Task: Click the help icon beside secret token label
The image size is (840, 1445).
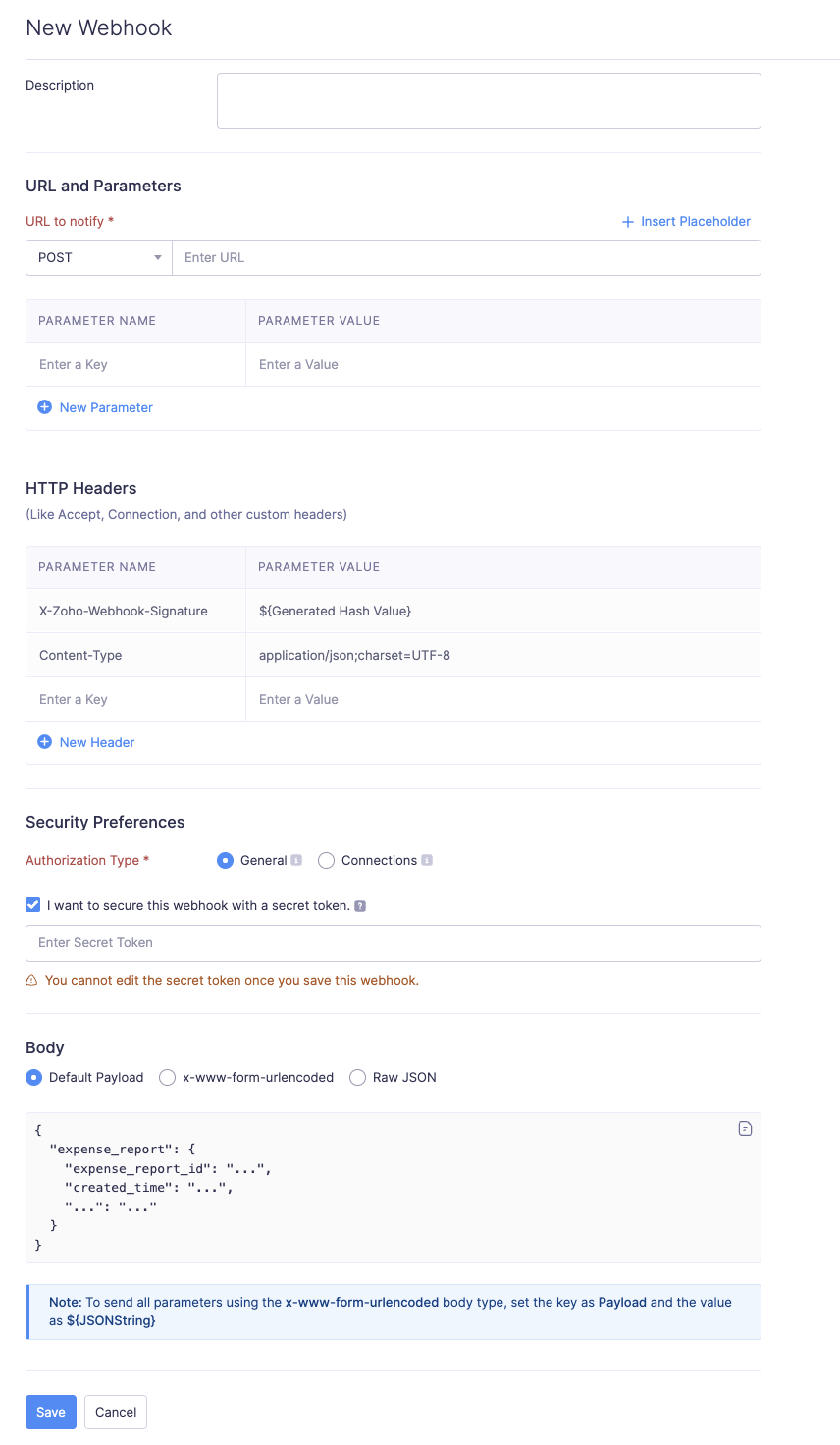Action: tap(360, 906)
